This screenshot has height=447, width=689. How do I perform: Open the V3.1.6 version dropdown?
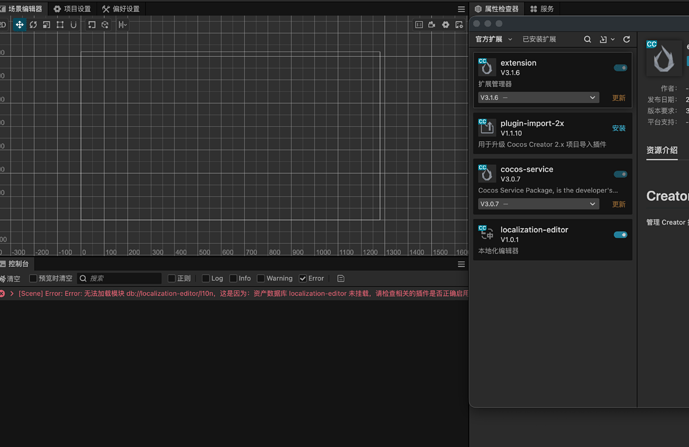point(538,98)
